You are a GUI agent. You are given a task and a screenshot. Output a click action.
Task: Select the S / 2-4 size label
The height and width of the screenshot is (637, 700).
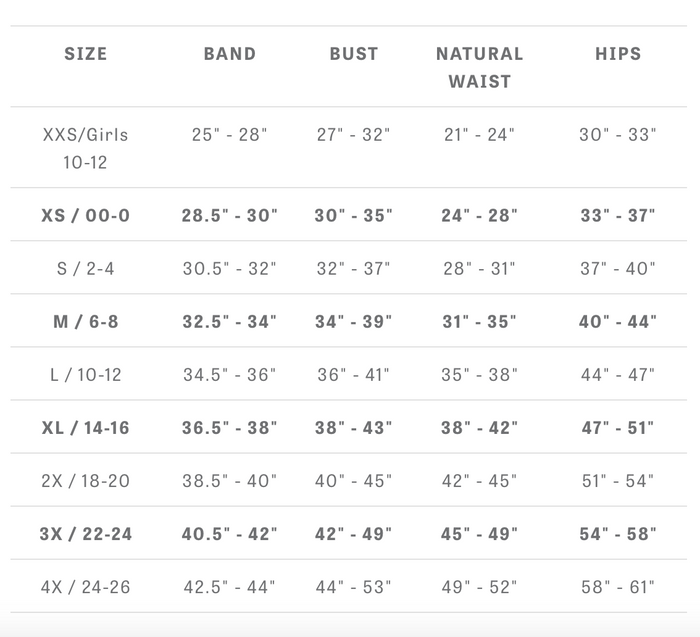[x=85, y=269]
